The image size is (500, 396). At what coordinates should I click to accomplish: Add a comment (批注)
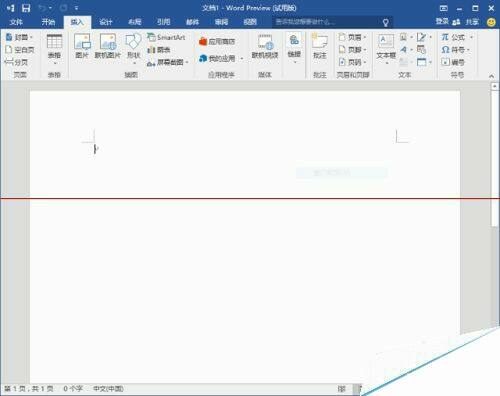coord(320,46)
